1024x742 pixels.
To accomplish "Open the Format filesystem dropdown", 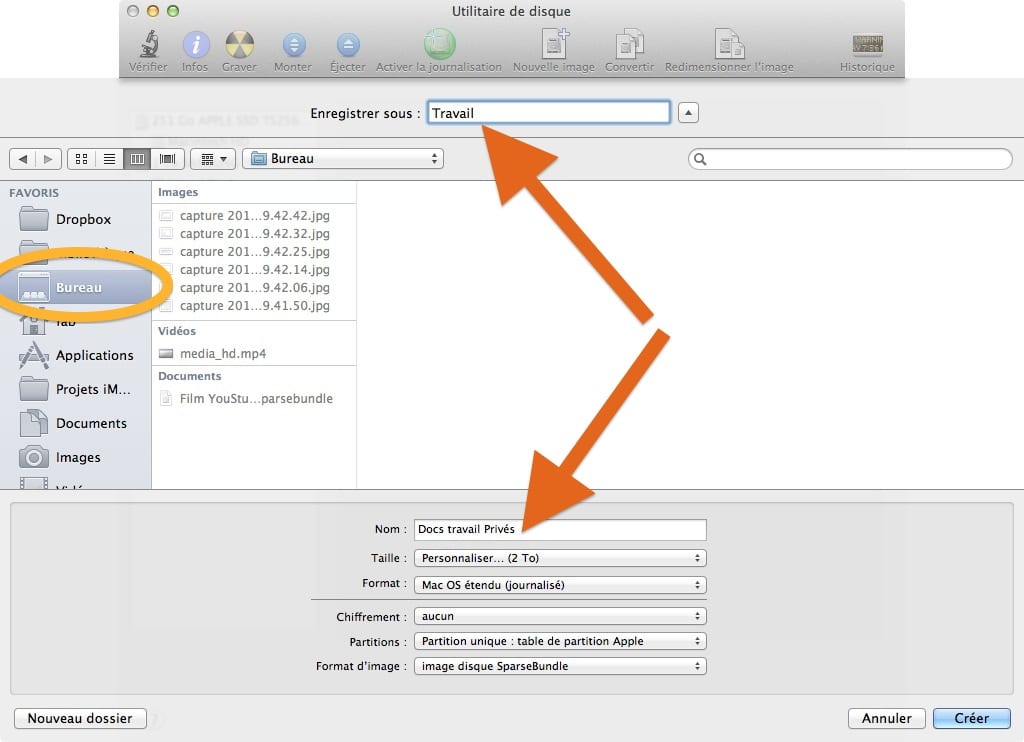I will coord(560,585).
